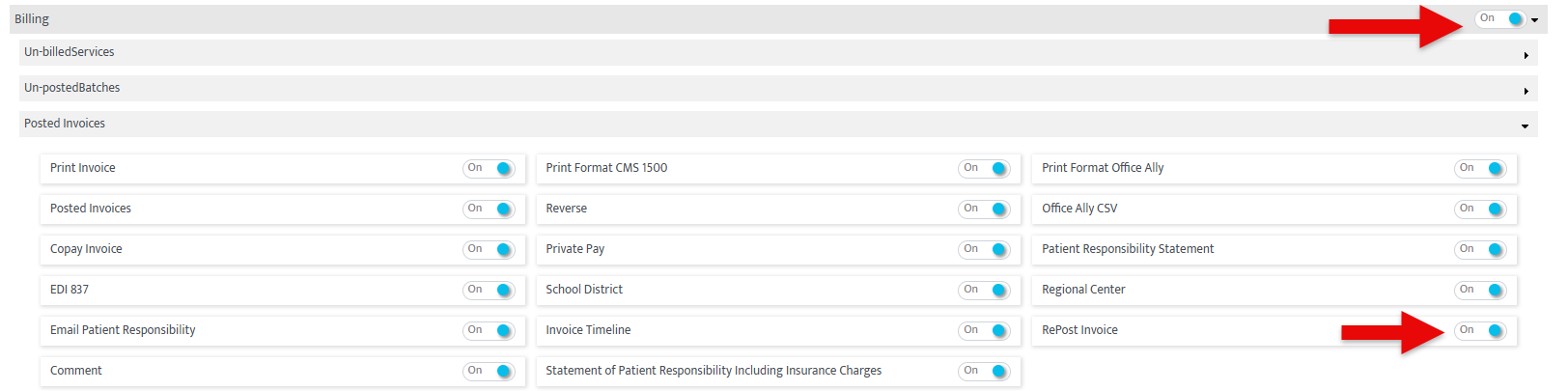Disable Print Format CMS 1500 switch

985,169
